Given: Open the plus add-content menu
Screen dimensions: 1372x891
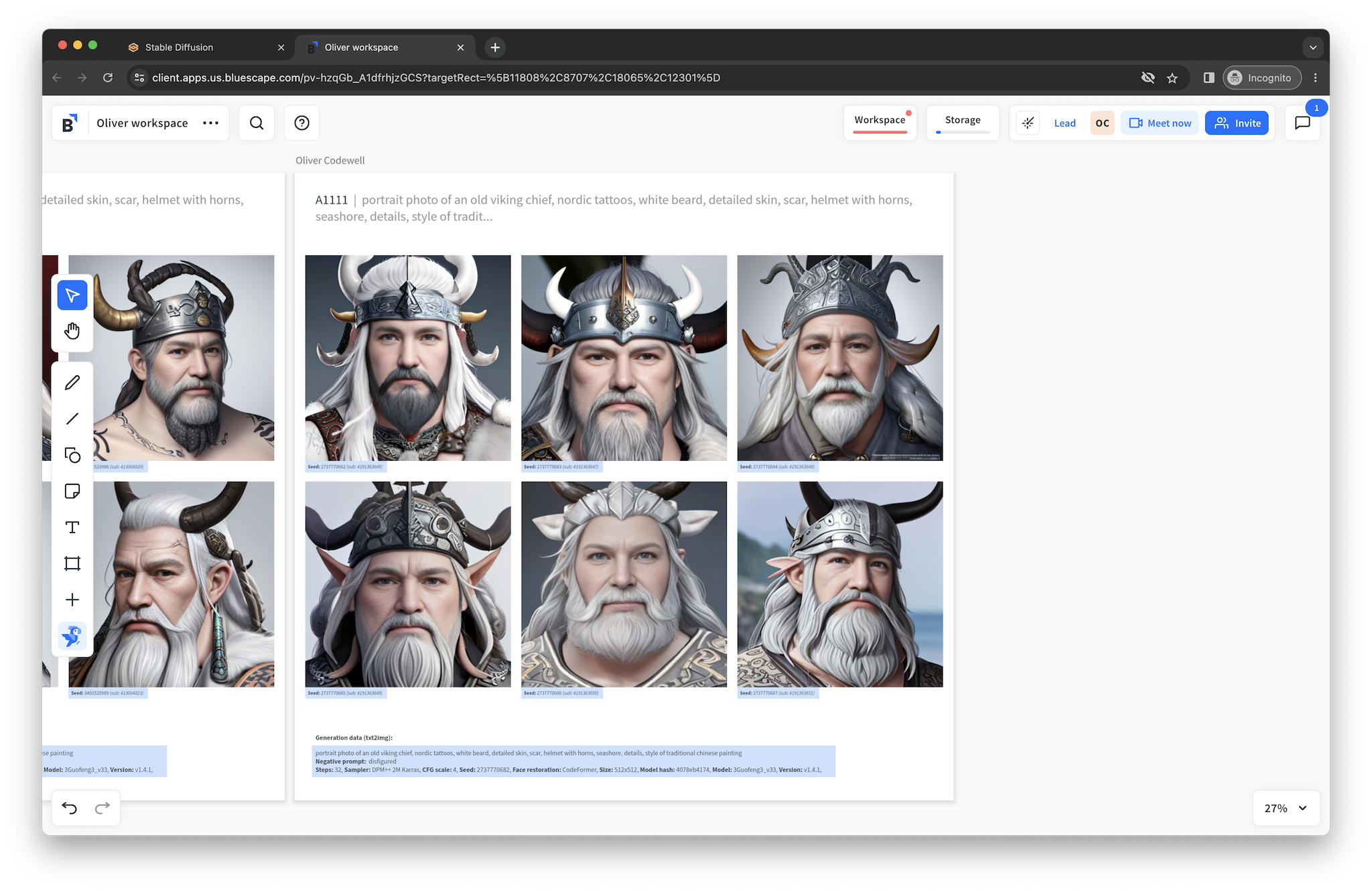Looking at the screenshot, I should 72,600.
